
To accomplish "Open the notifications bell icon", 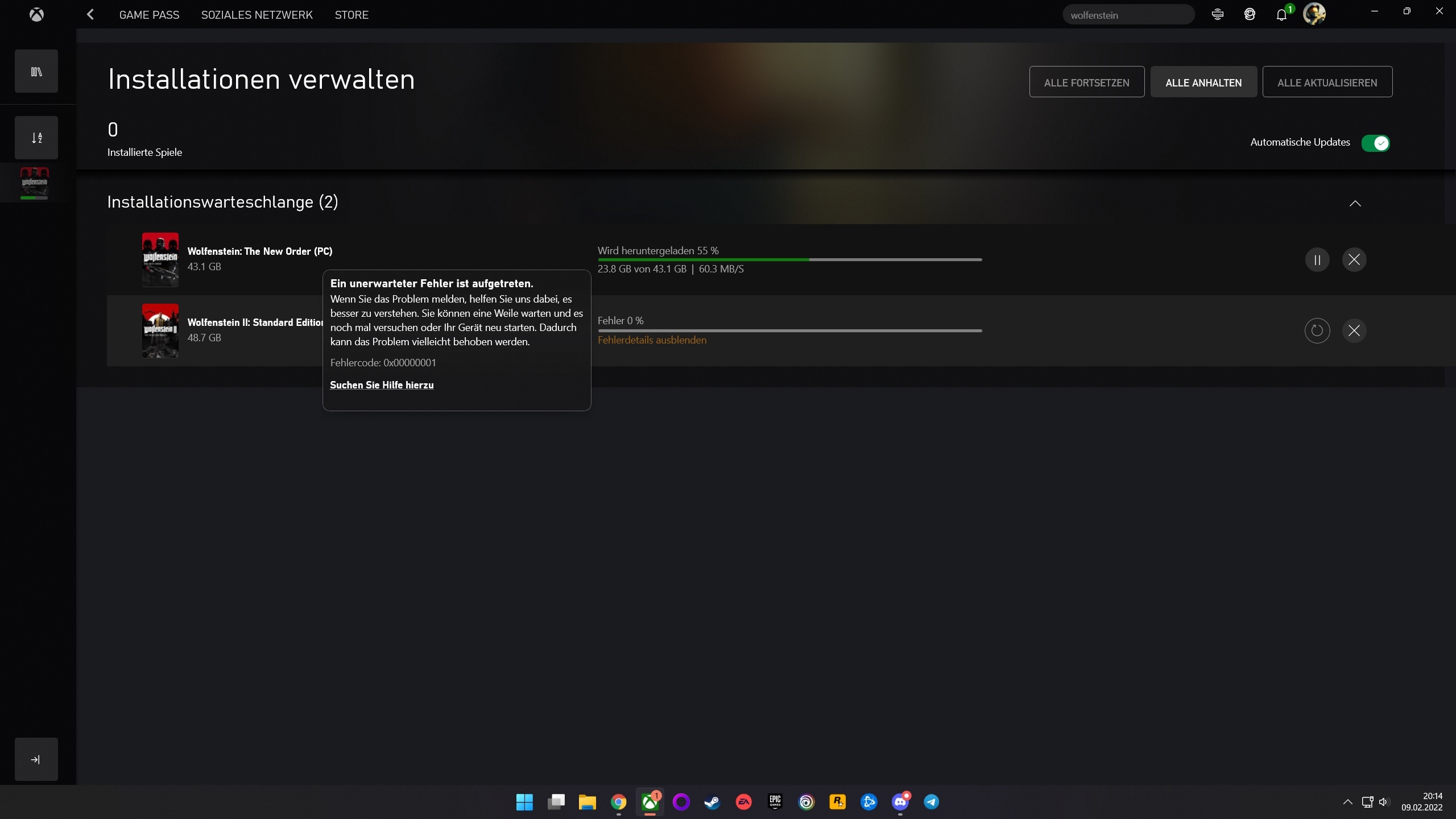I will click(x=1281, y=15).
